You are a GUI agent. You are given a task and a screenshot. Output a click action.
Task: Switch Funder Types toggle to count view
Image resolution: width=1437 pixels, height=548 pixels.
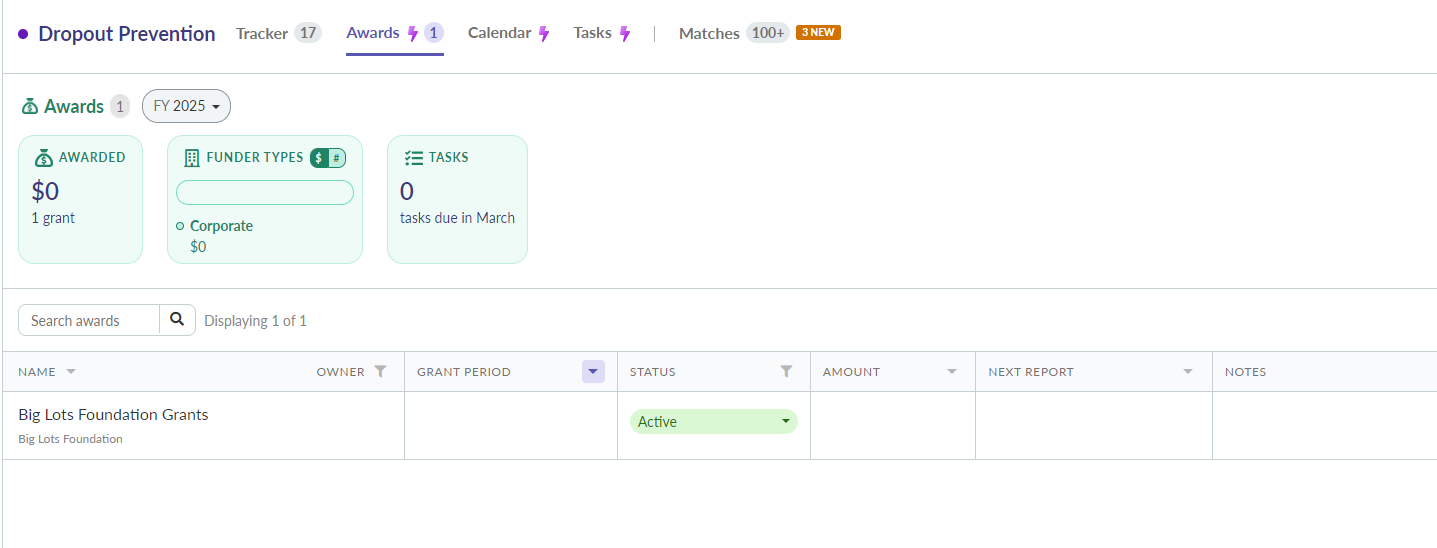pyautogui.click(x=337, y=158)
